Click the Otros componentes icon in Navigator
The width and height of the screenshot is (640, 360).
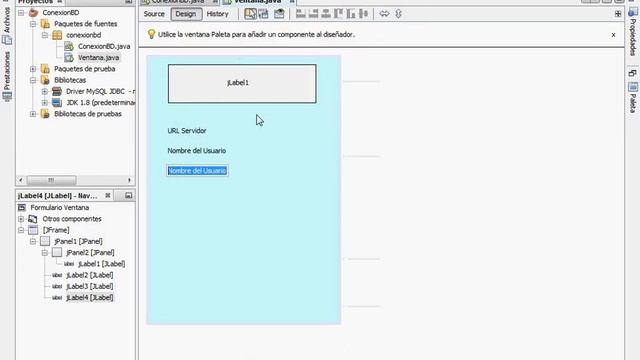click(33, 219)
